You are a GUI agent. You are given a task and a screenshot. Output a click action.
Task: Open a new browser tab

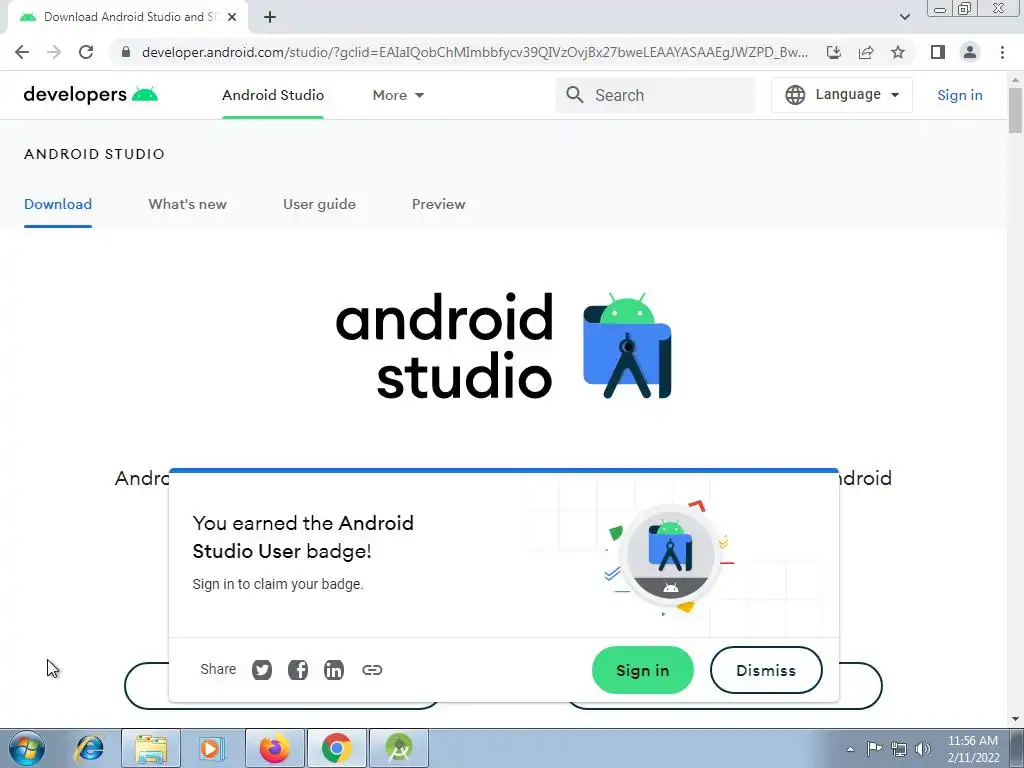270,17
